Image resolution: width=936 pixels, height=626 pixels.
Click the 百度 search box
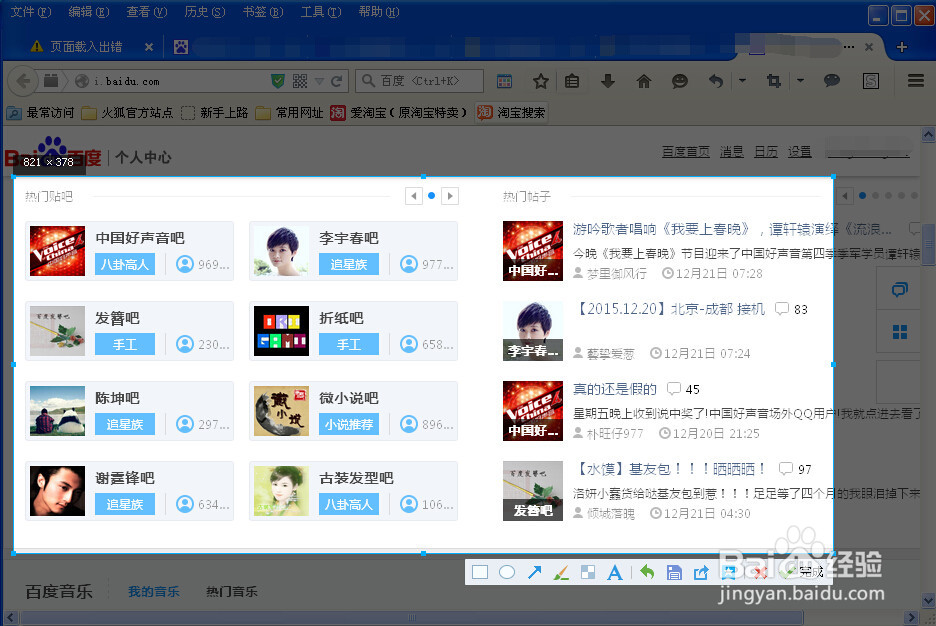point(419,81)
